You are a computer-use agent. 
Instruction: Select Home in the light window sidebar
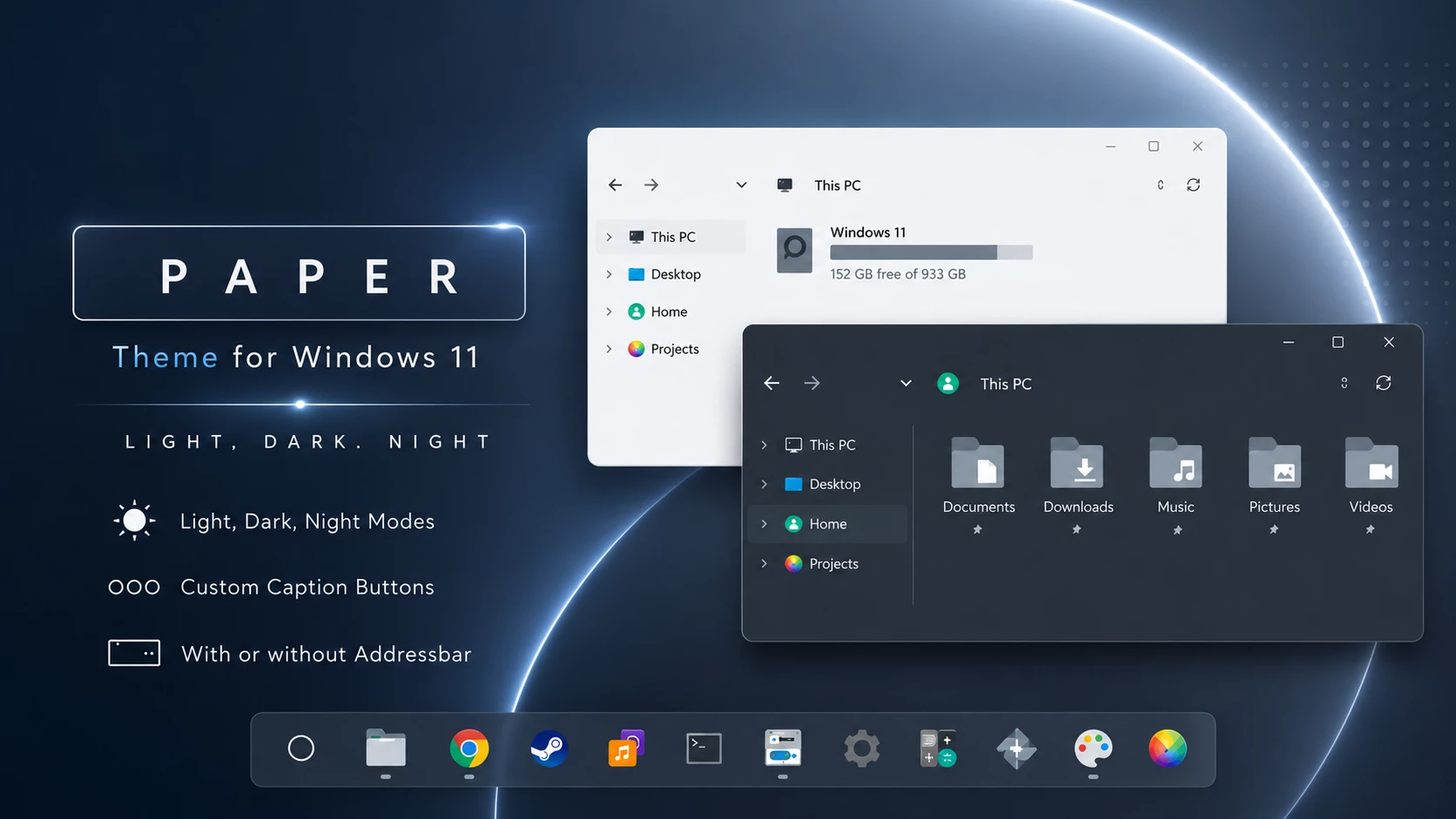pos(671,312)
